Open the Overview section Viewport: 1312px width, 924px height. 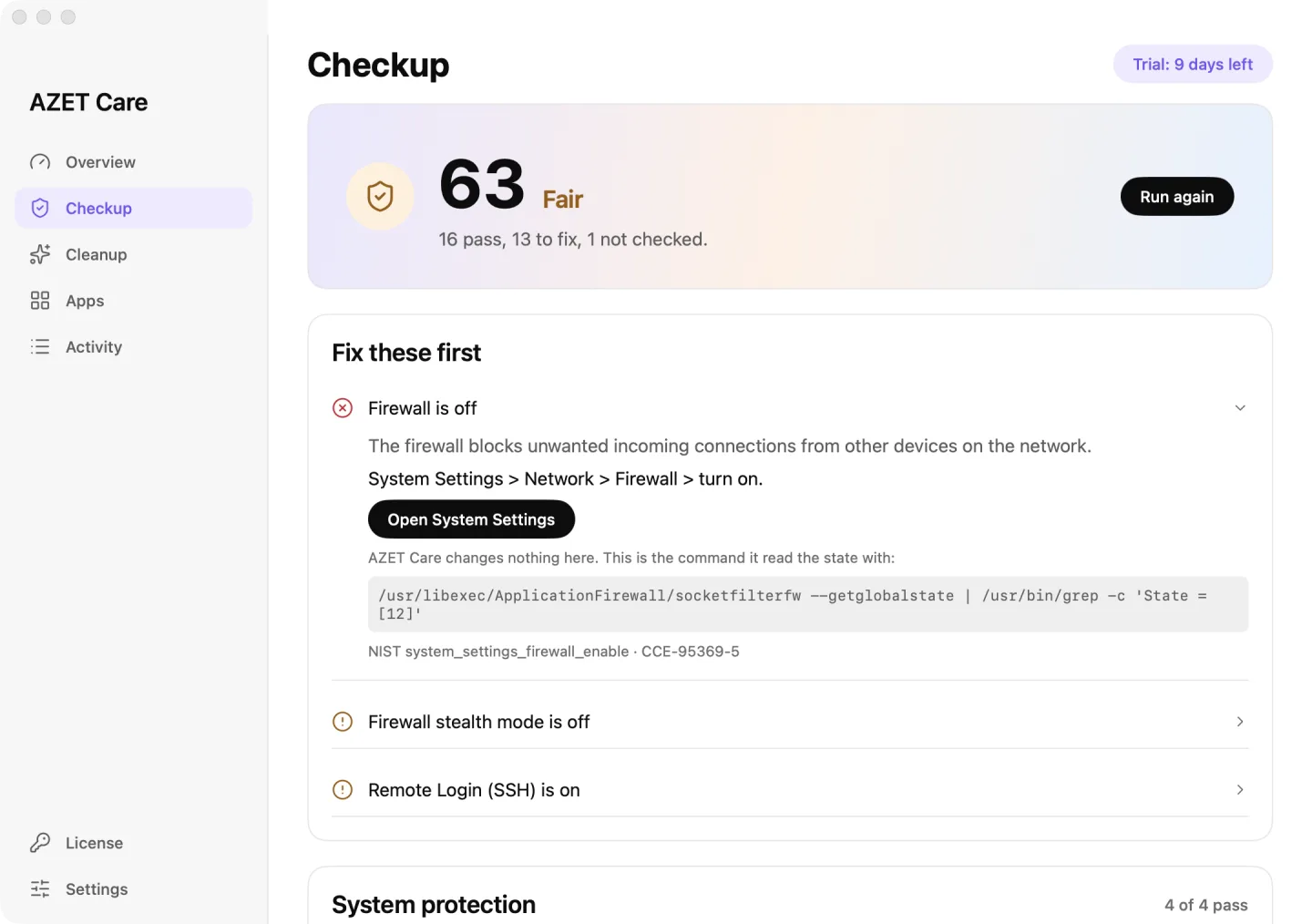[x=133, y=162]
